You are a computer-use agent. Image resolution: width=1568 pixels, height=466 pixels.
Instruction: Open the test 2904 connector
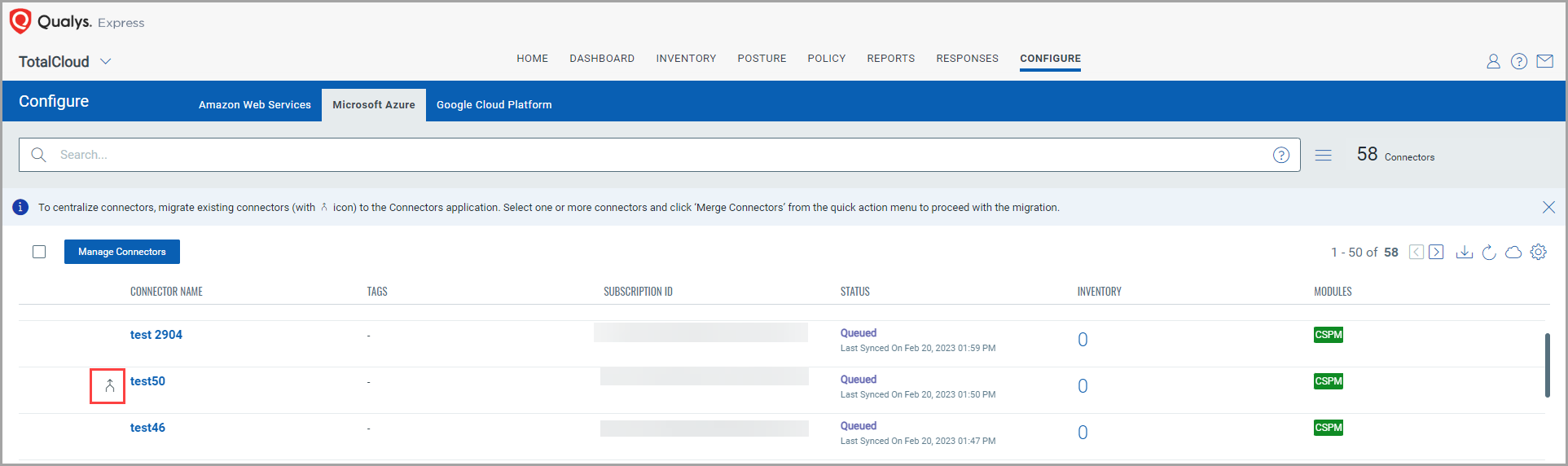pos(156,335)
